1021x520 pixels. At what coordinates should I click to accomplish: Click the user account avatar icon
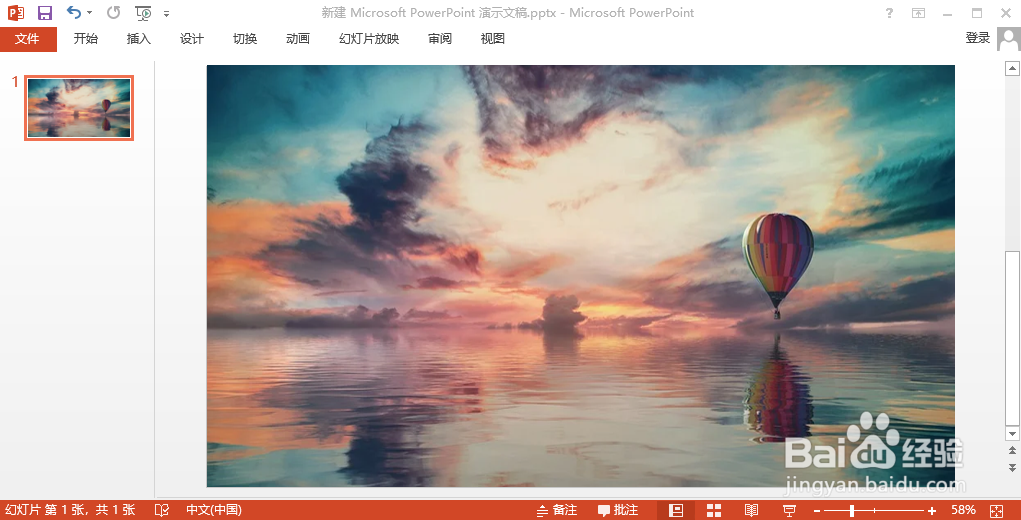tap(1009, 39)
